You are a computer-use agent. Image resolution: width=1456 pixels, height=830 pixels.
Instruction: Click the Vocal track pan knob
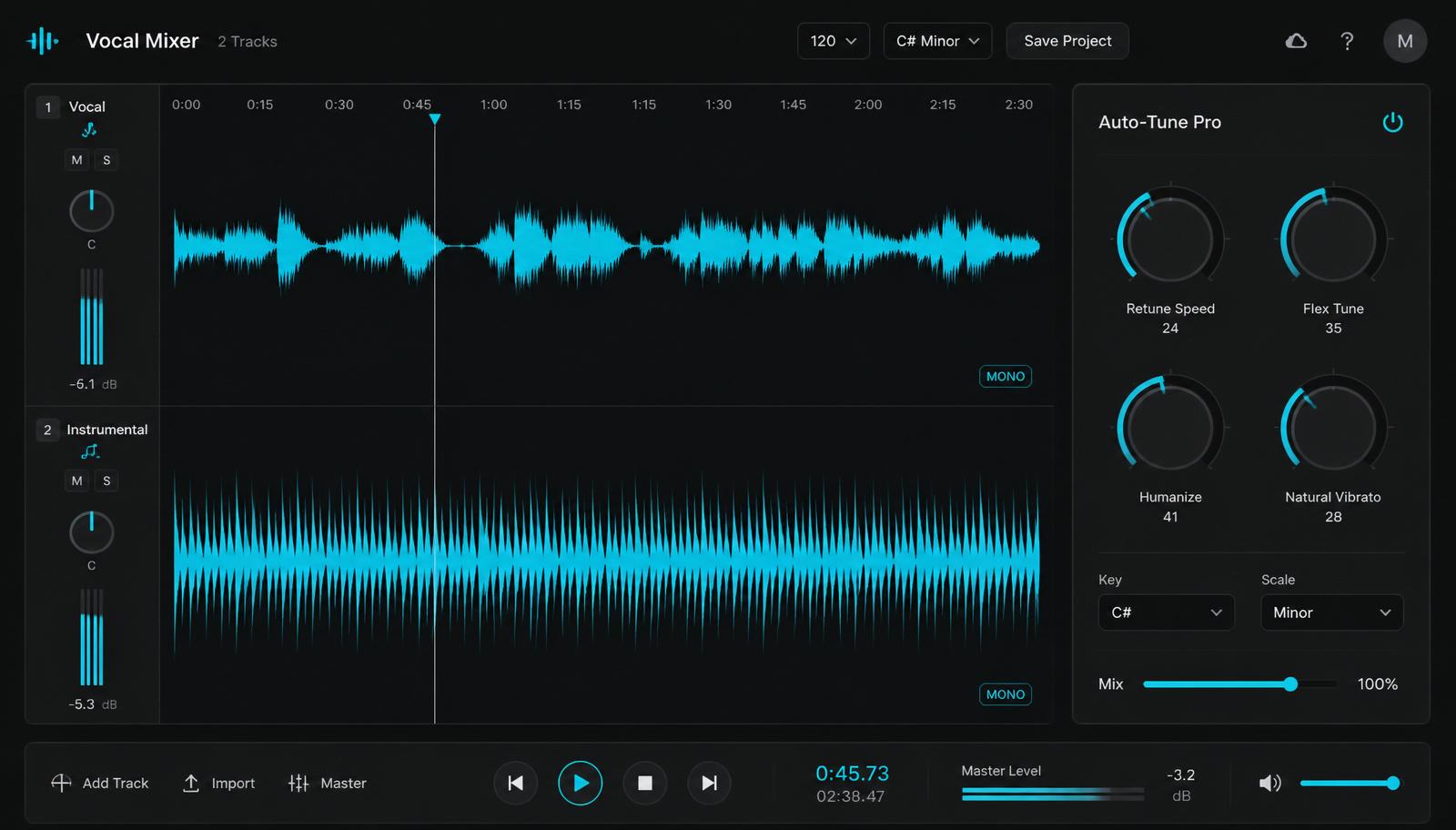91,211
